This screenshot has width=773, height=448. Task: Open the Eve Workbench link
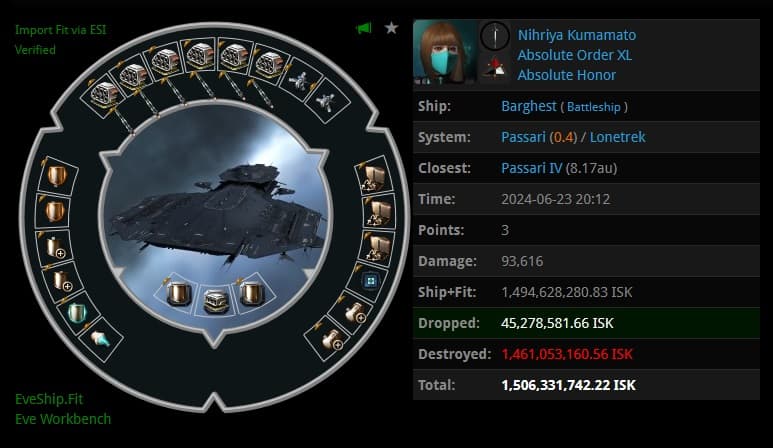coord(63,419)
